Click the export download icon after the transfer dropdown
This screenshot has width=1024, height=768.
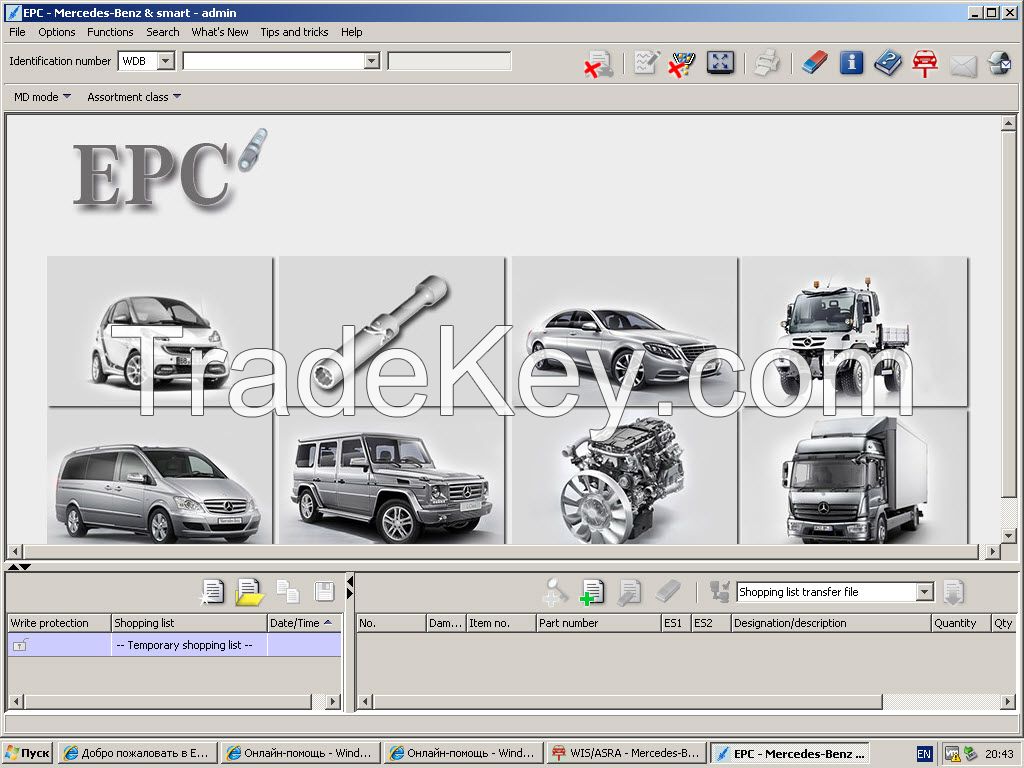coord(953,592)
